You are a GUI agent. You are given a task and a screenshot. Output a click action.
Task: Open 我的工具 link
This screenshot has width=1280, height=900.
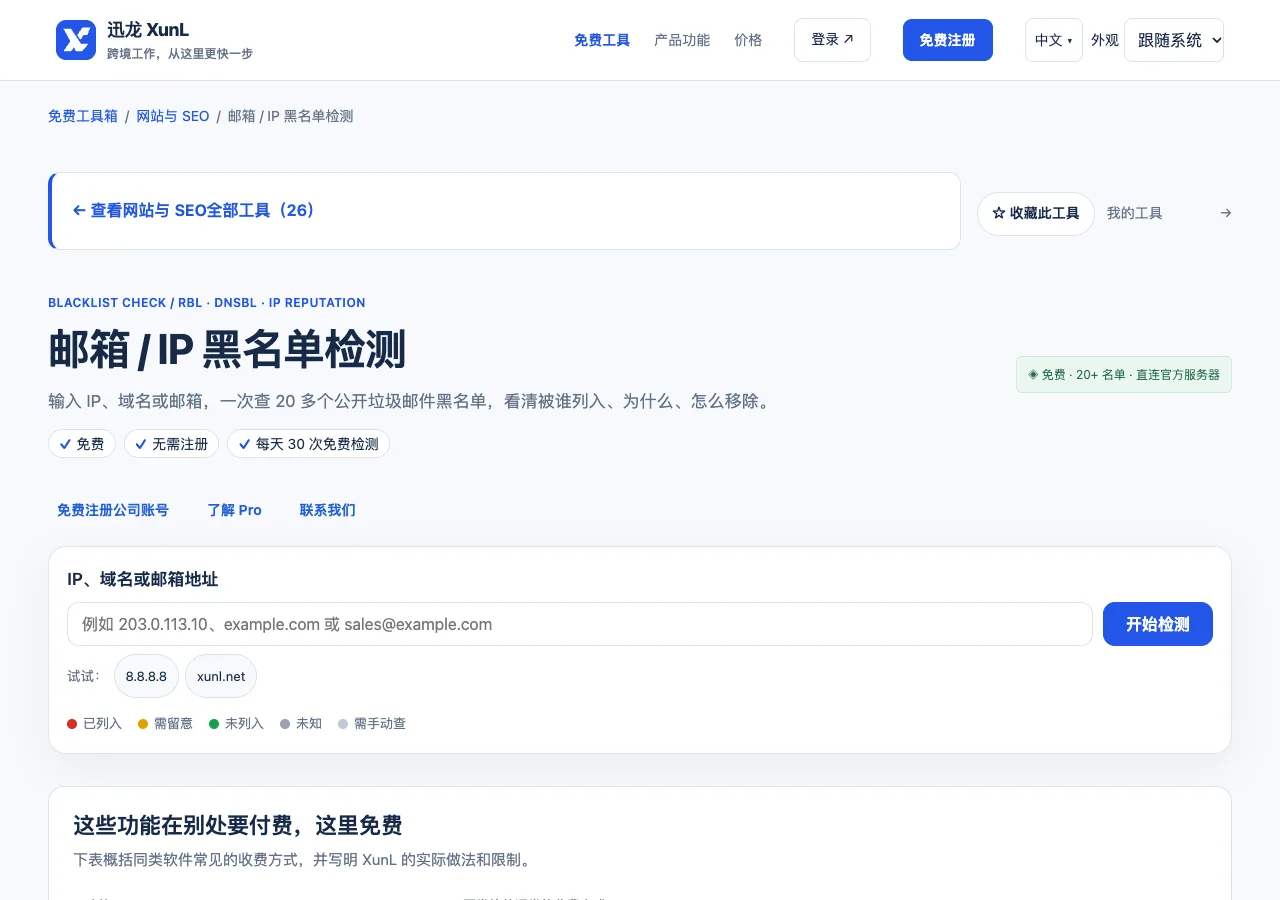pos(1134,213)
